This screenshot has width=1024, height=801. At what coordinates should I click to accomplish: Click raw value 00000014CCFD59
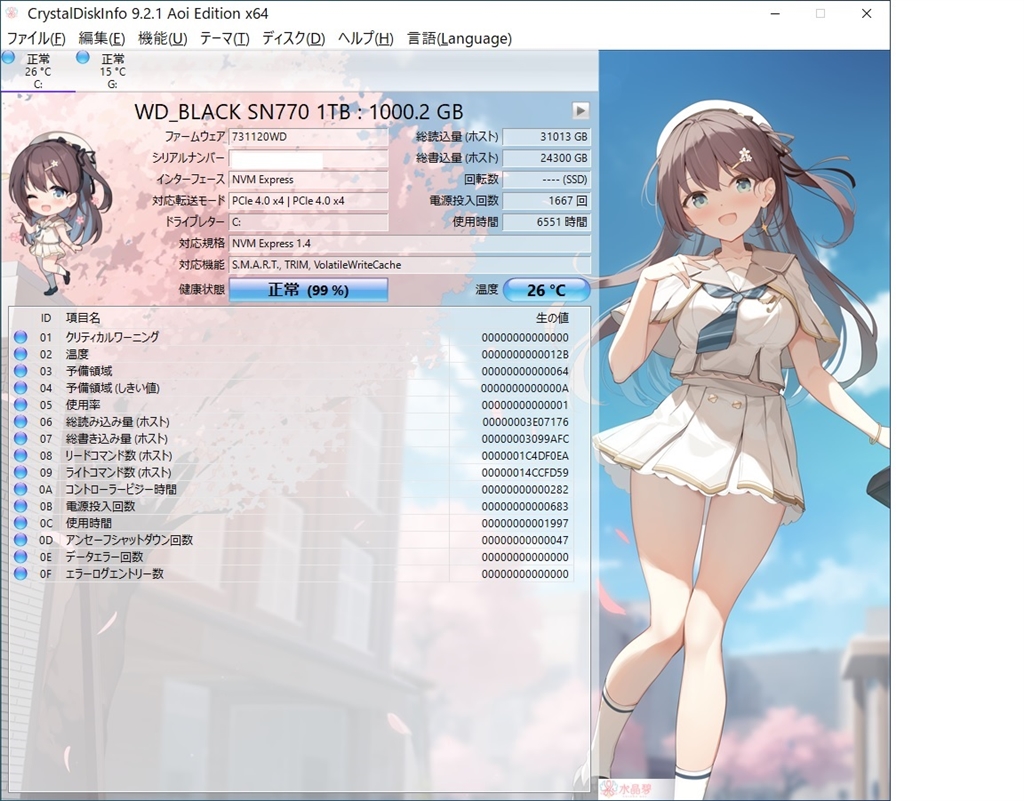pyautogui.click(x=525, y=473)
